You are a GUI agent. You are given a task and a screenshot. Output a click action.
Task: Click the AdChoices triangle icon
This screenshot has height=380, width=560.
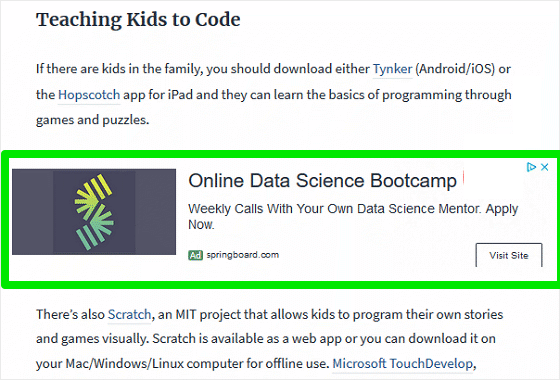point(531,167)
